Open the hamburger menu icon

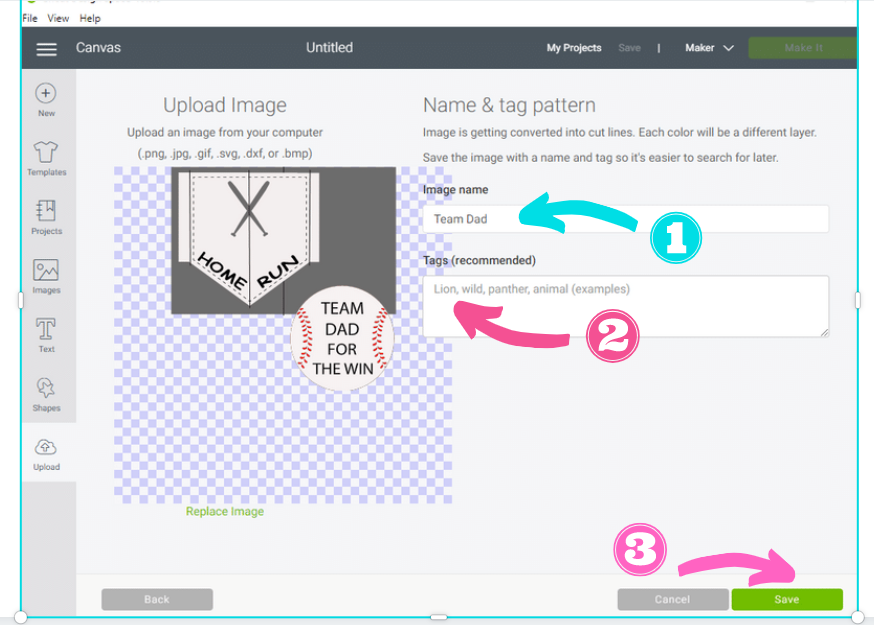click(46, 49)
